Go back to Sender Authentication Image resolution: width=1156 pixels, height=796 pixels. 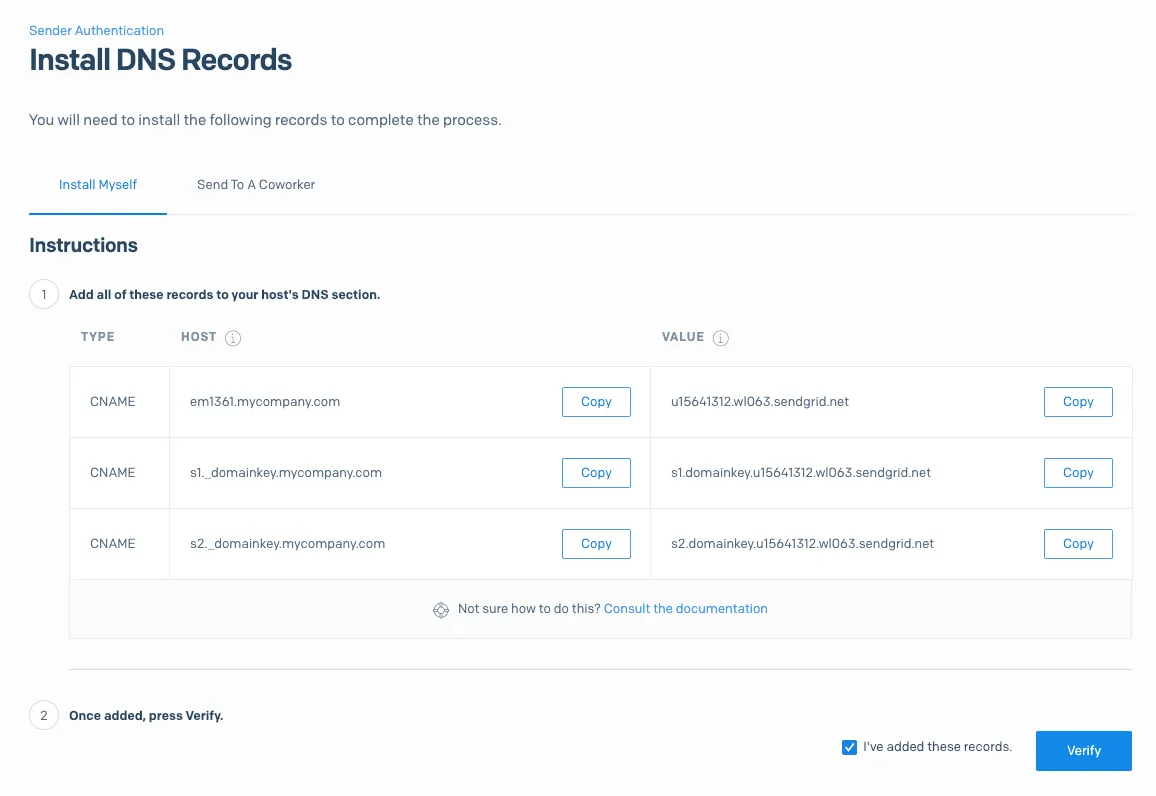[x=97, y=31]
